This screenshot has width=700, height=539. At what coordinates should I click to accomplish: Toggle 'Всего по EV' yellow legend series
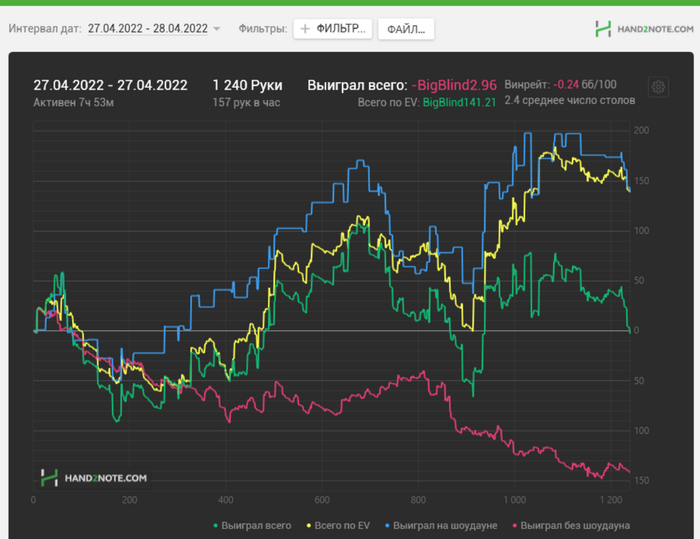(x=338, y=526)
